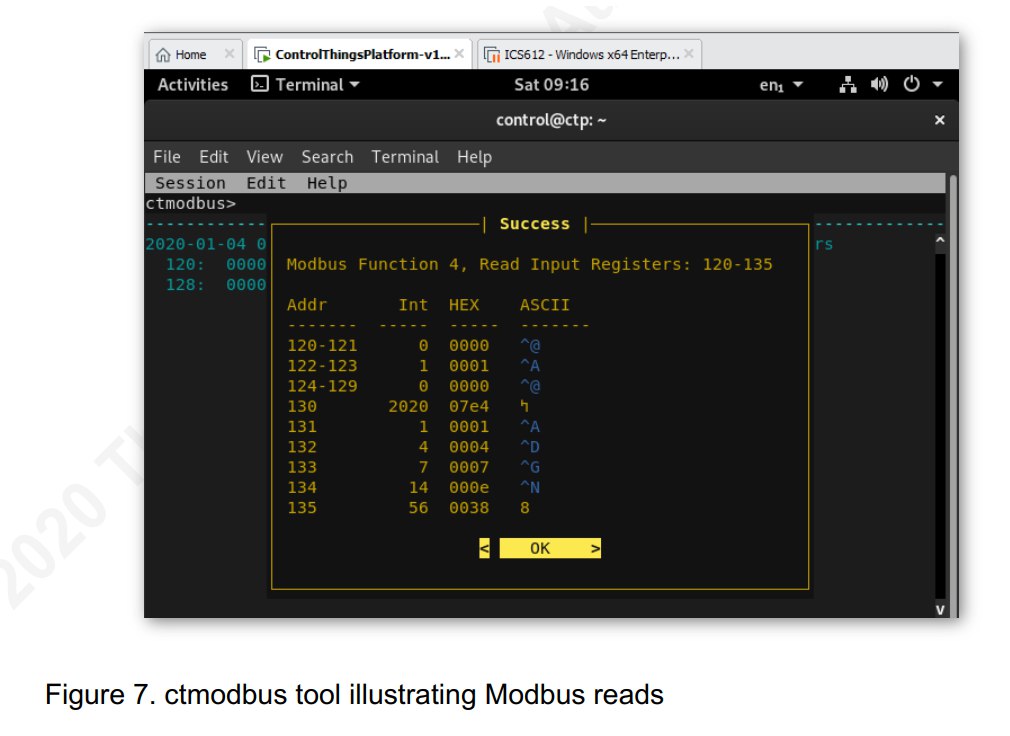
Task: Click the Terminal app icon in top bar
Action: tap(260, 84)
